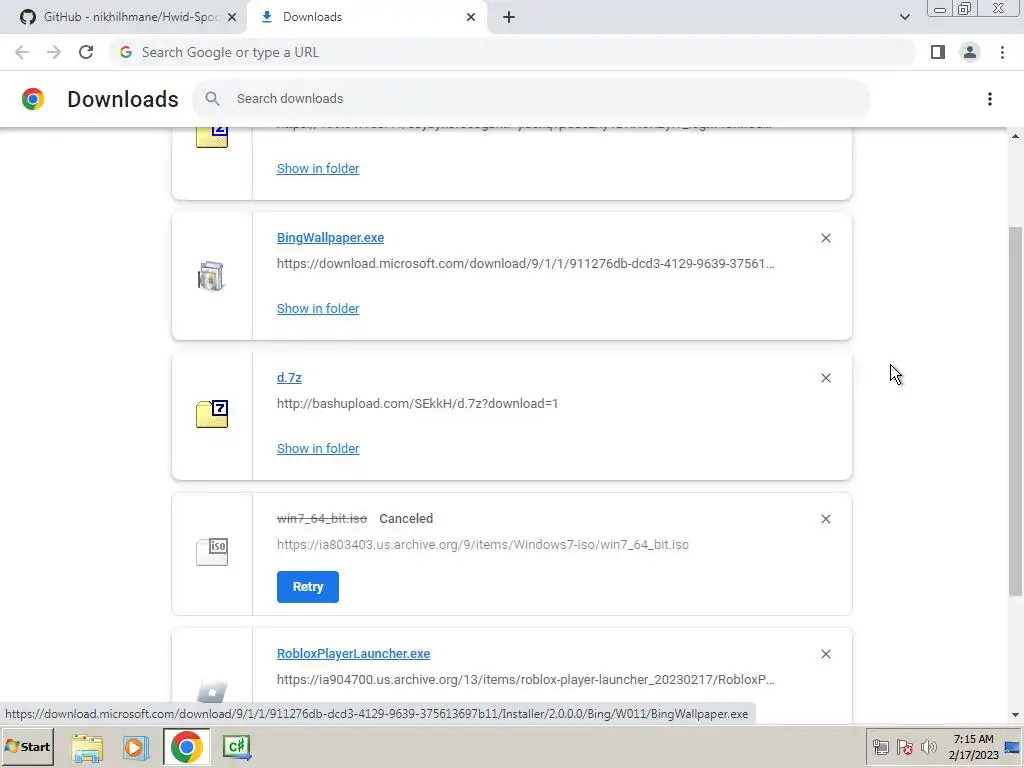Image resolution: width=1024 pixels, height=768 pixels.
Task: Click the taskbar clock showing 7:15 AM
Action: 973,747
